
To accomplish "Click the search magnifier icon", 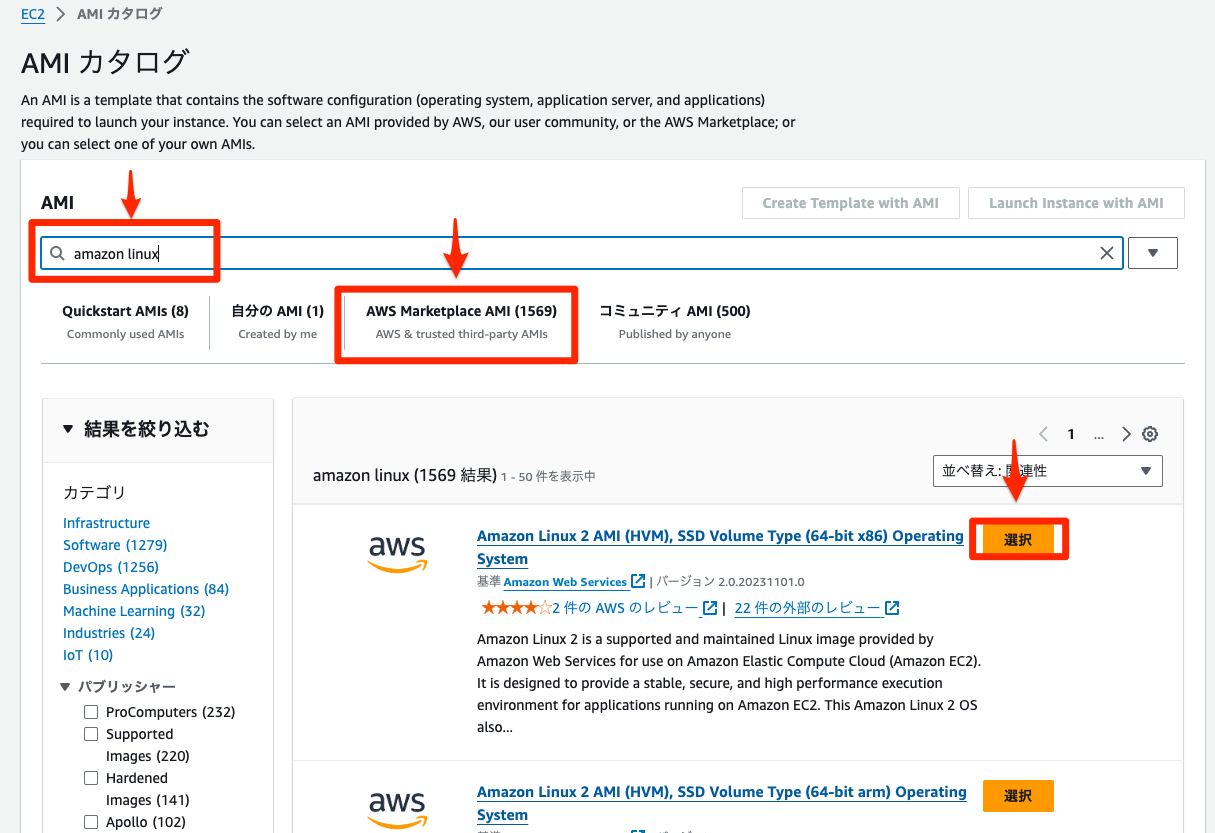I will point(57,253).
